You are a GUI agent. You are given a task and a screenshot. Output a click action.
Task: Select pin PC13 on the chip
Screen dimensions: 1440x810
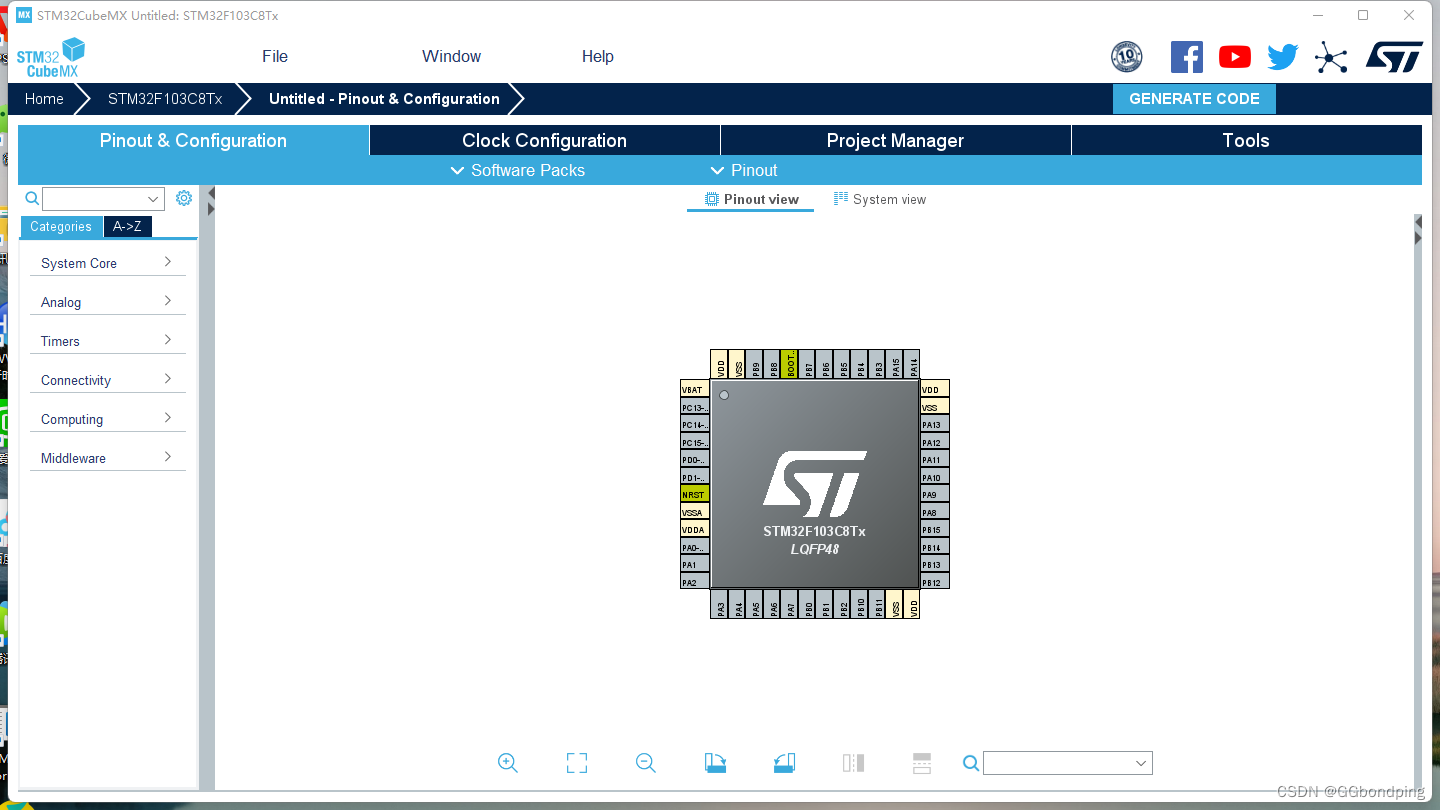click(x=694, y=407)
